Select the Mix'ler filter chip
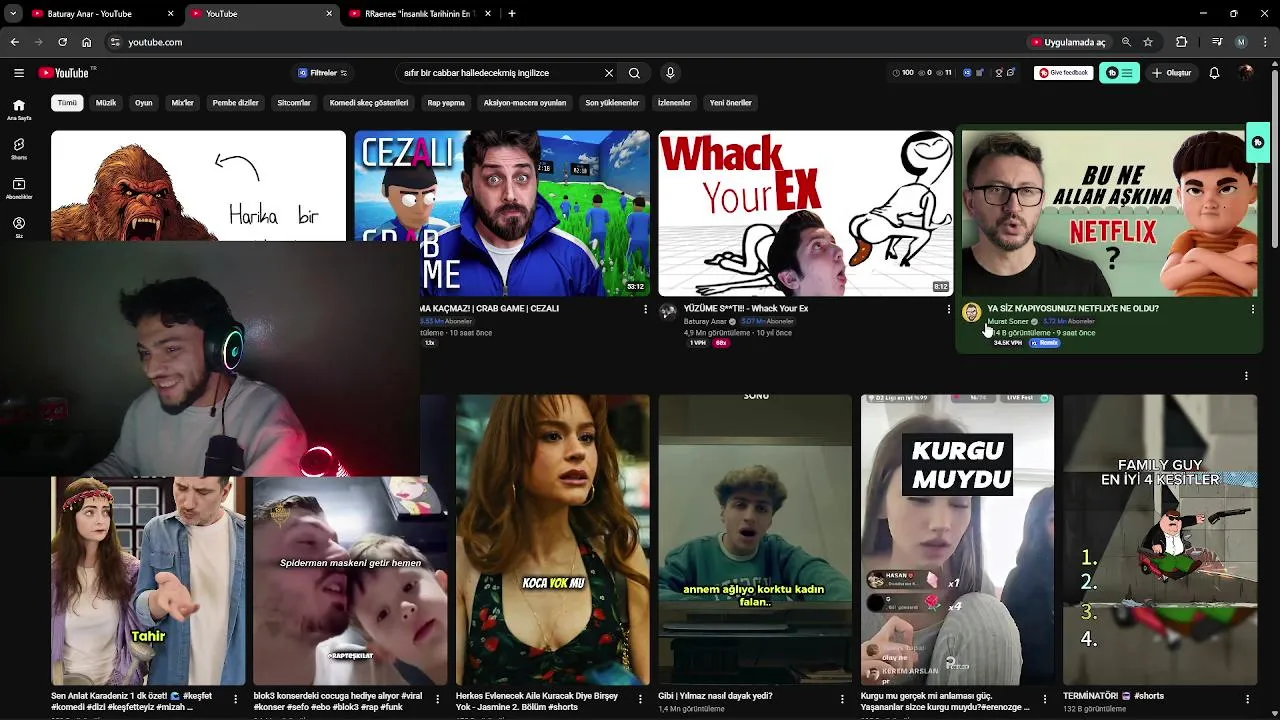 click(183, 103)
